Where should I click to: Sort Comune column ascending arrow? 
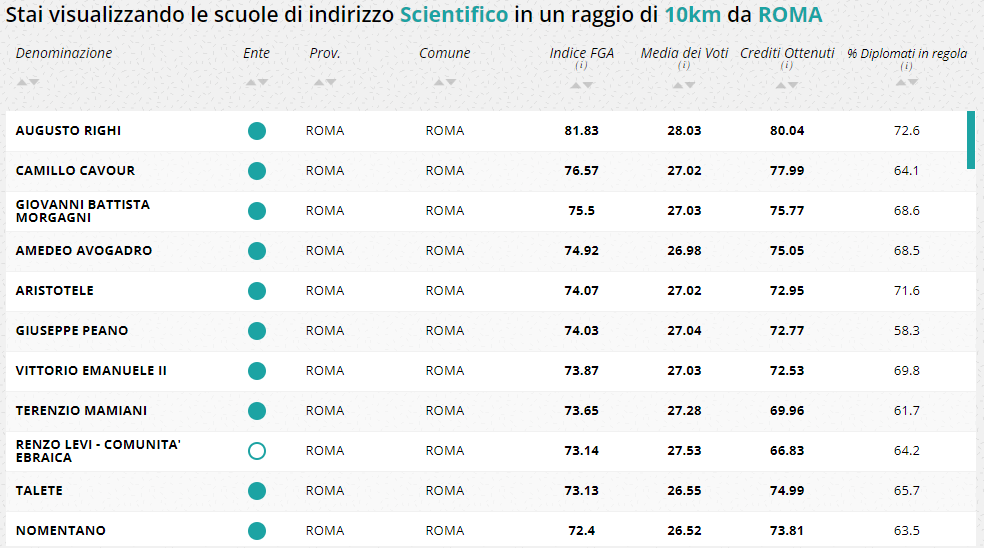439,82
